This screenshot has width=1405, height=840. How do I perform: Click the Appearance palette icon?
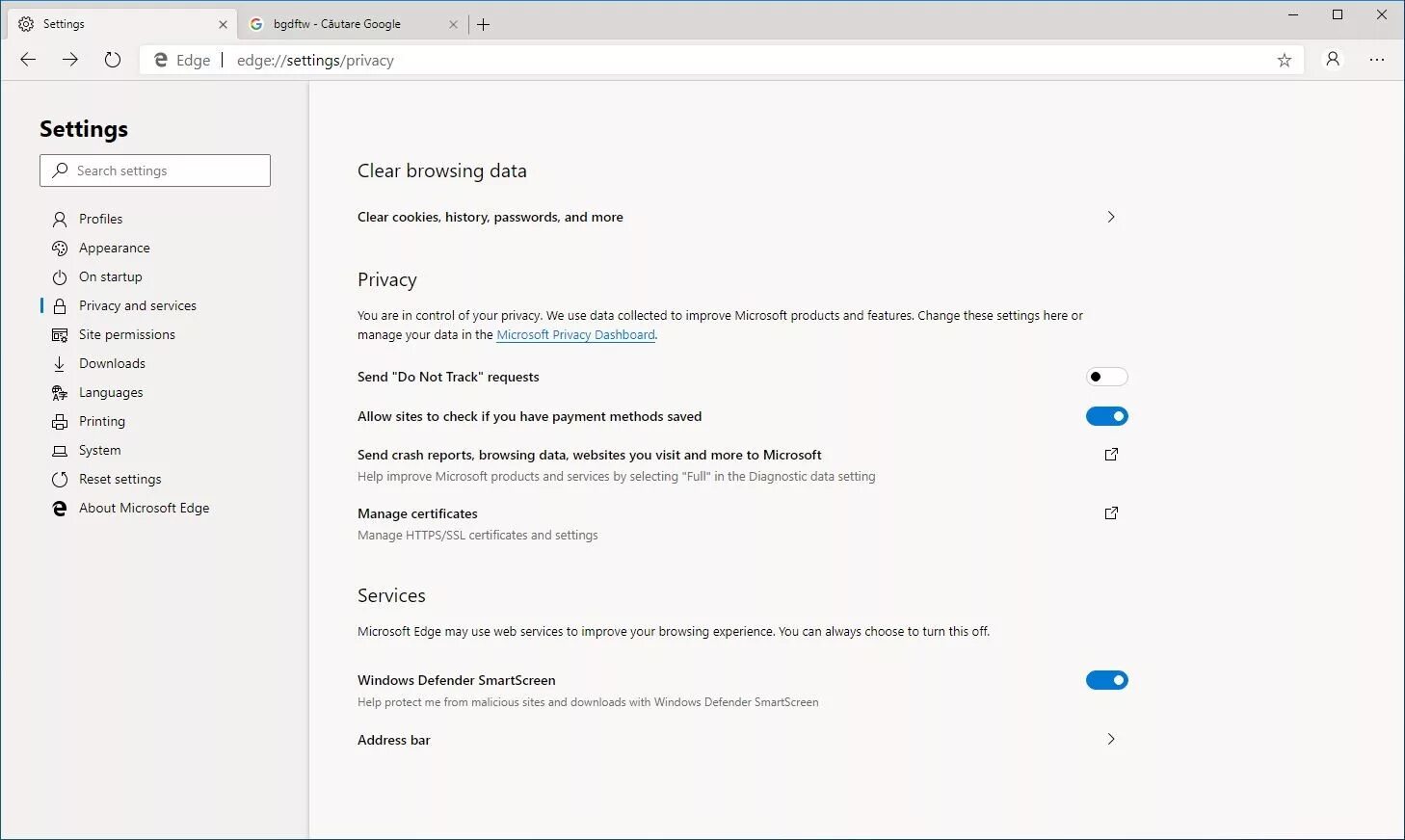point(60,249)
